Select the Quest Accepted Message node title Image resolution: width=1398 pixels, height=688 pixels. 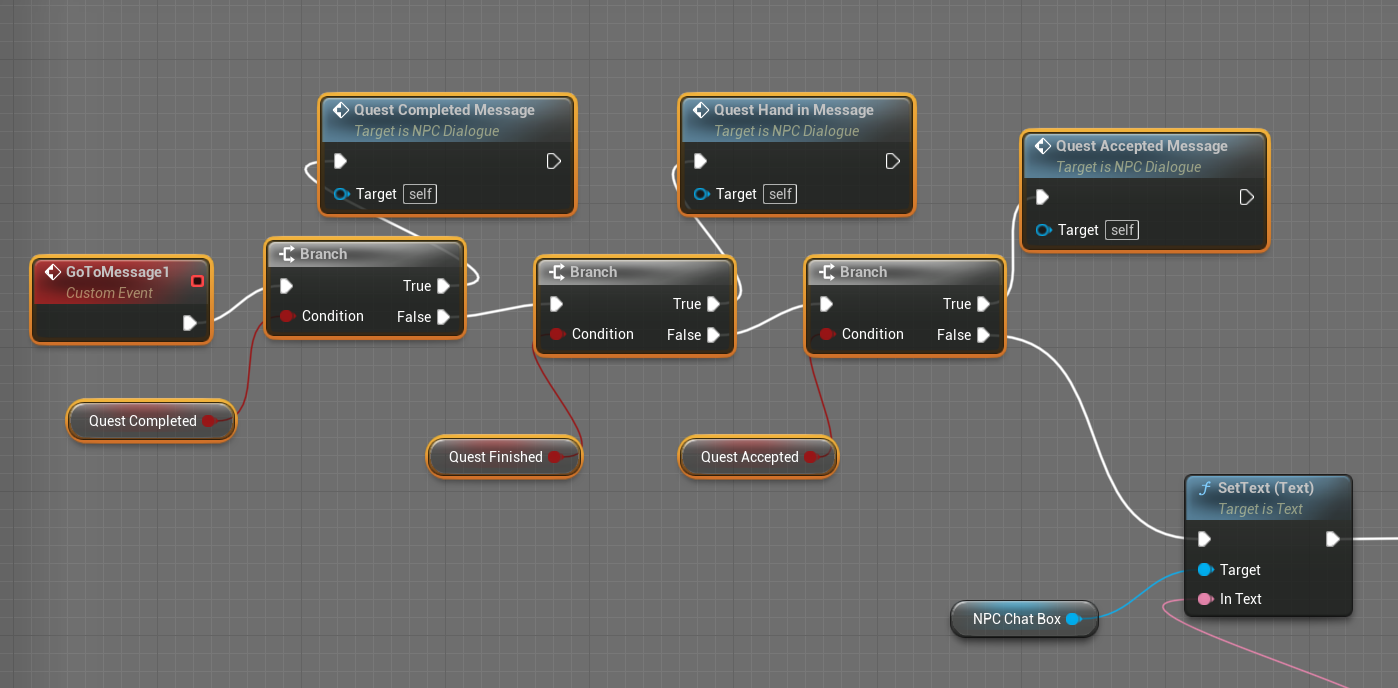[1142, 146]
